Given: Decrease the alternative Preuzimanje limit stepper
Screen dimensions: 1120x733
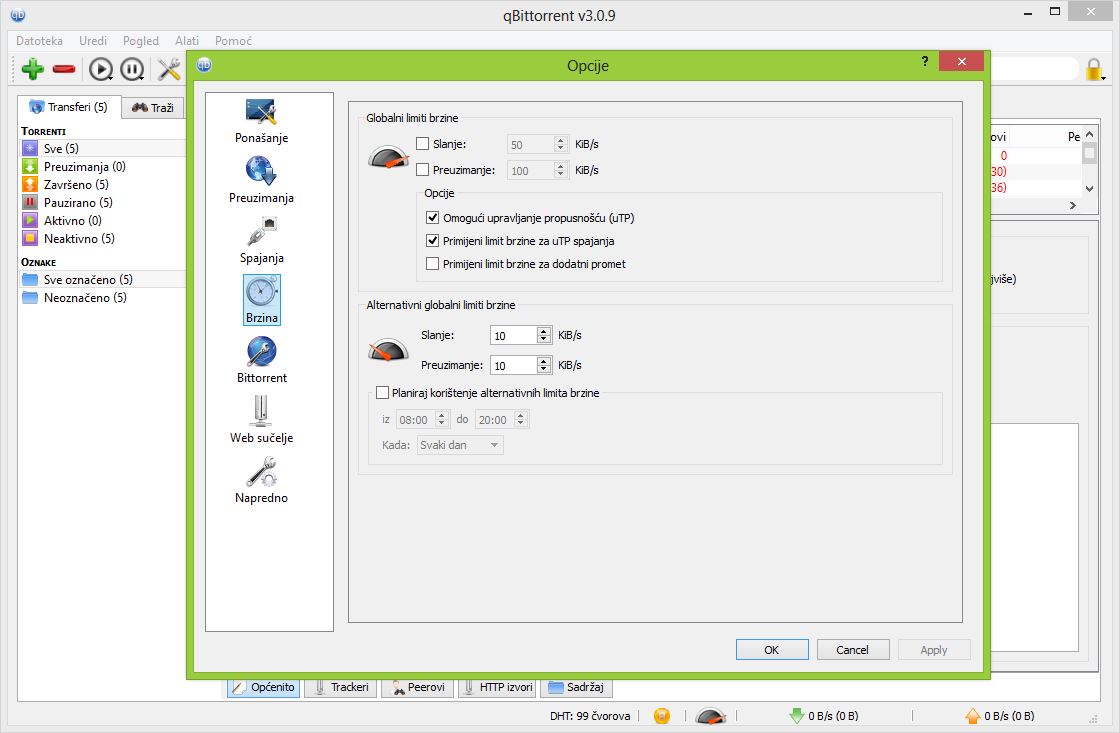Looking at the screenshot, I should 544,369.
